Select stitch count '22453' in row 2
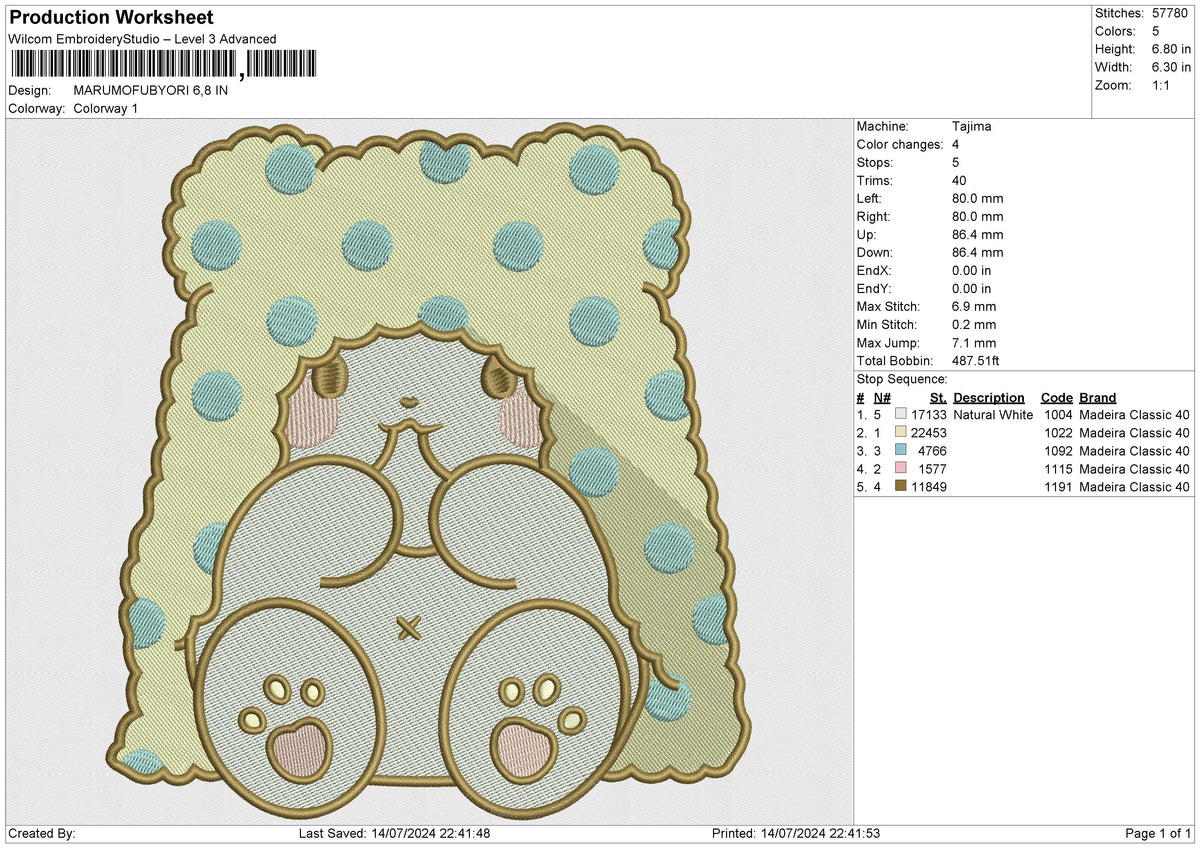Image resolution: width=1200 pixels, height=848 pixels. coord(929,433)
